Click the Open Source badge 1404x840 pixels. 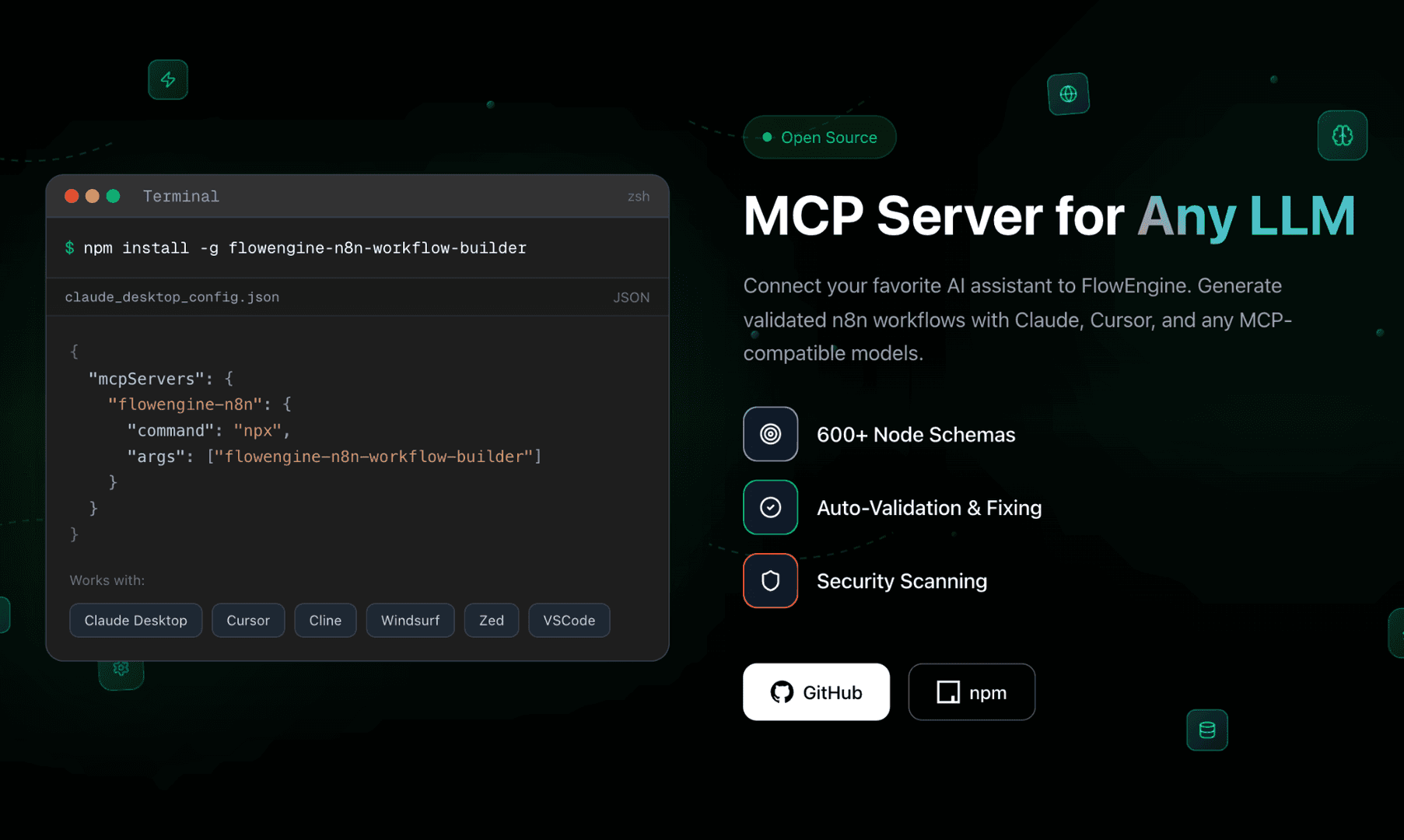(819, 137)
